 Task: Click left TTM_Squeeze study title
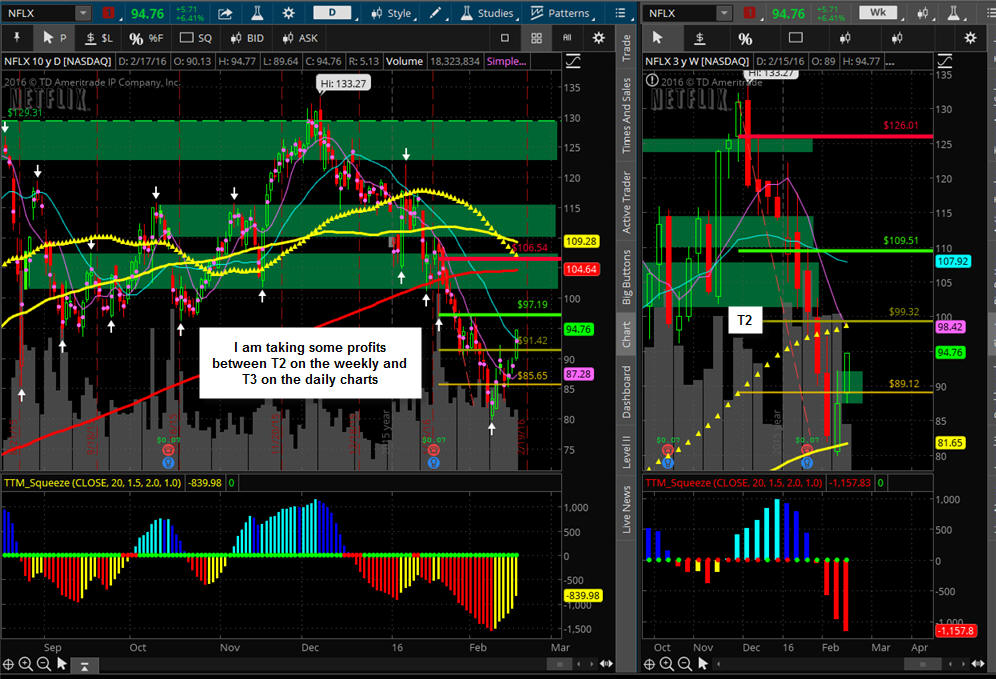pyautogui.click(x=92, y=483)
